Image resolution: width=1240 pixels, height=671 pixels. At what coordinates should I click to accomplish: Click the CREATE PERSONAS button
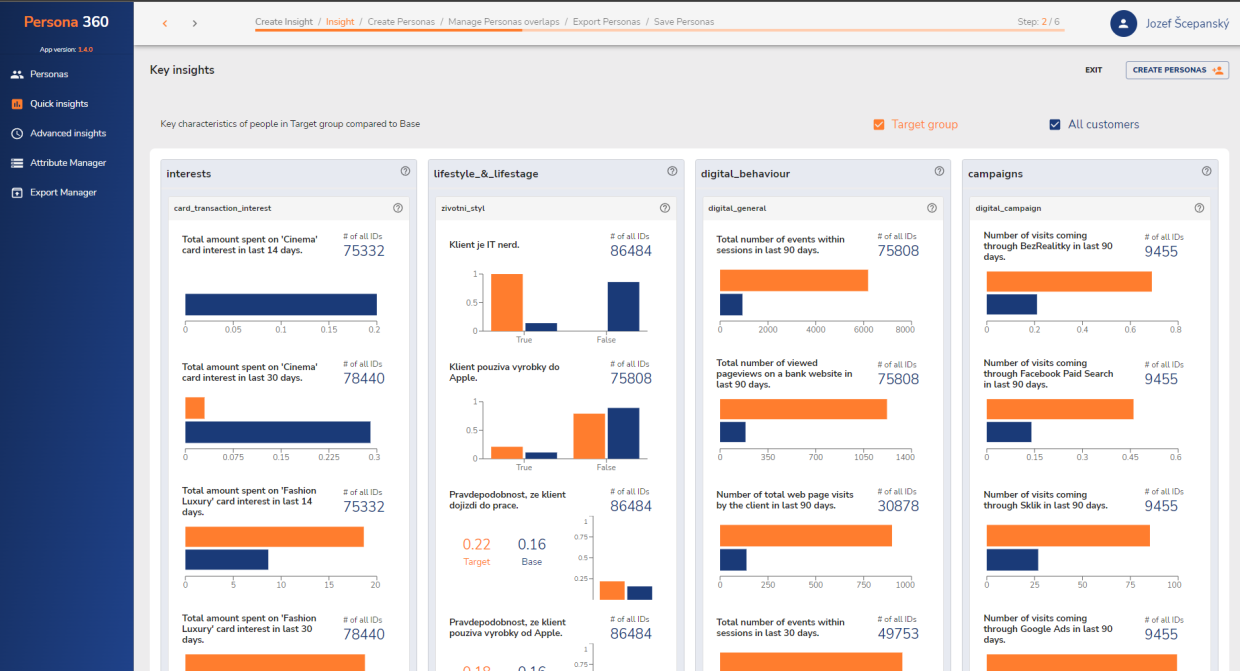1177,70
